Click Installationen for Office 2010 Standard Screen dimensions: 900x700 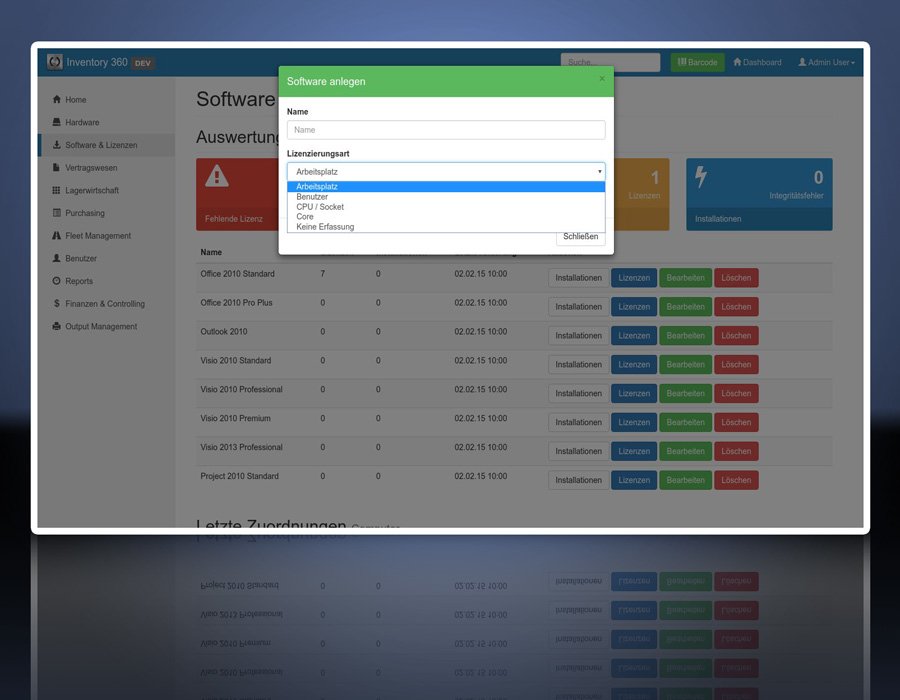(579, 278)
